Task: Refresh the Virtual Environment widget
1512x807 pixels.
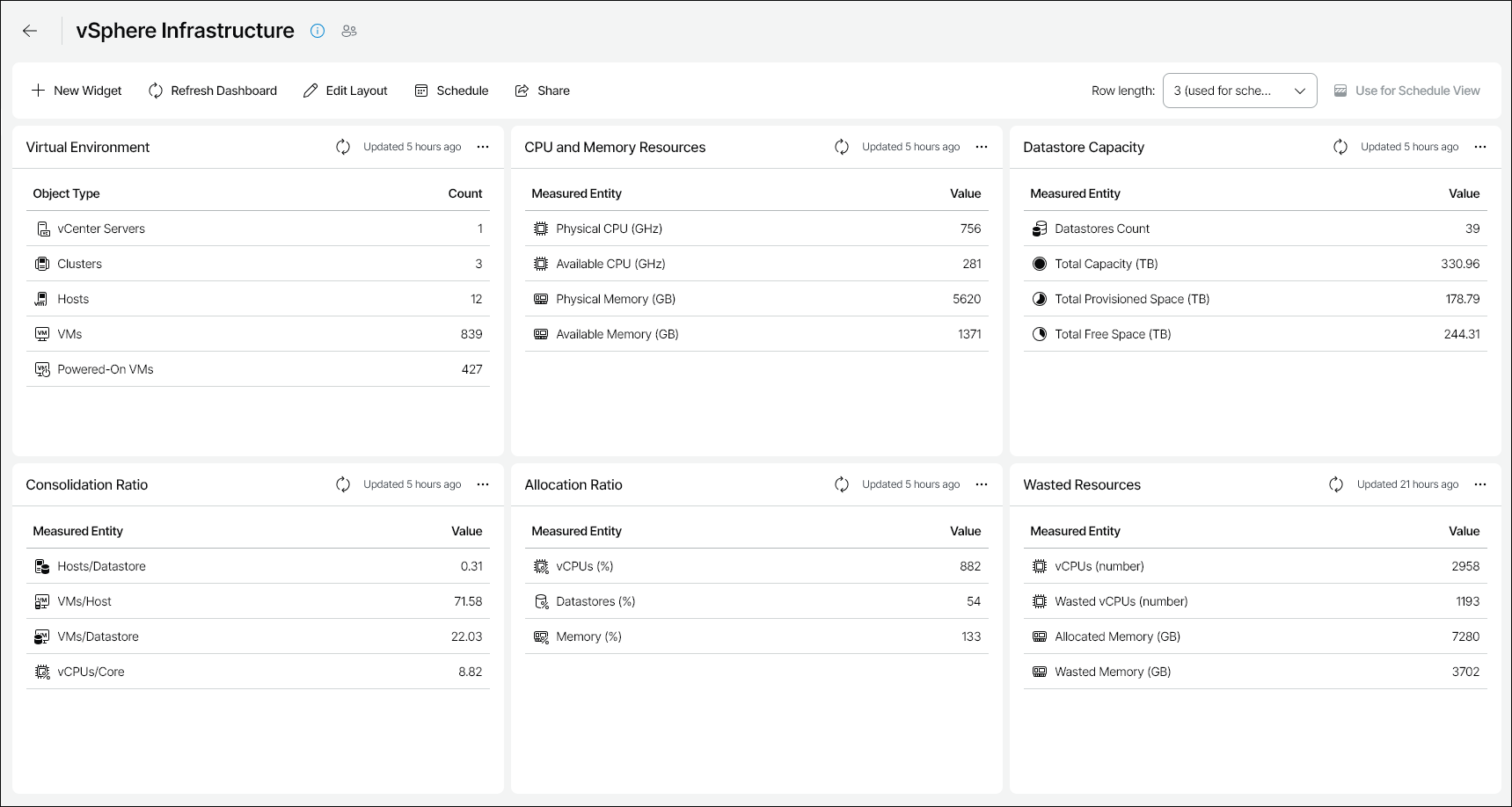Action: (x=343, y=147)
